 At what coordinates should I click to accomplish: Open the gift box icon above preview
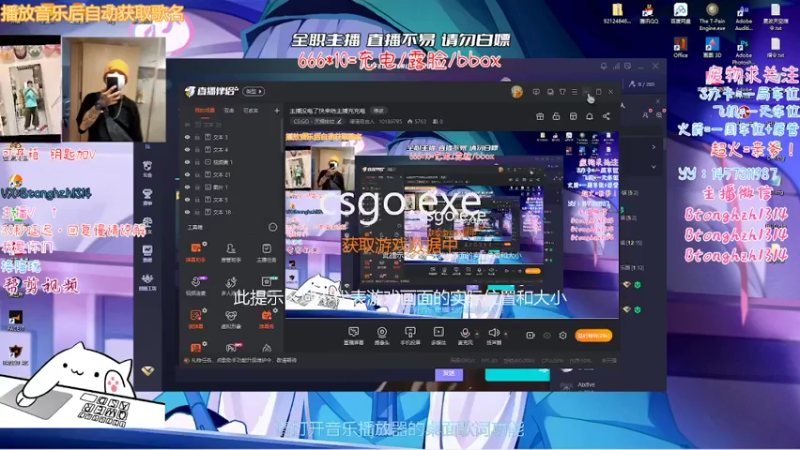tap(540, 117)
